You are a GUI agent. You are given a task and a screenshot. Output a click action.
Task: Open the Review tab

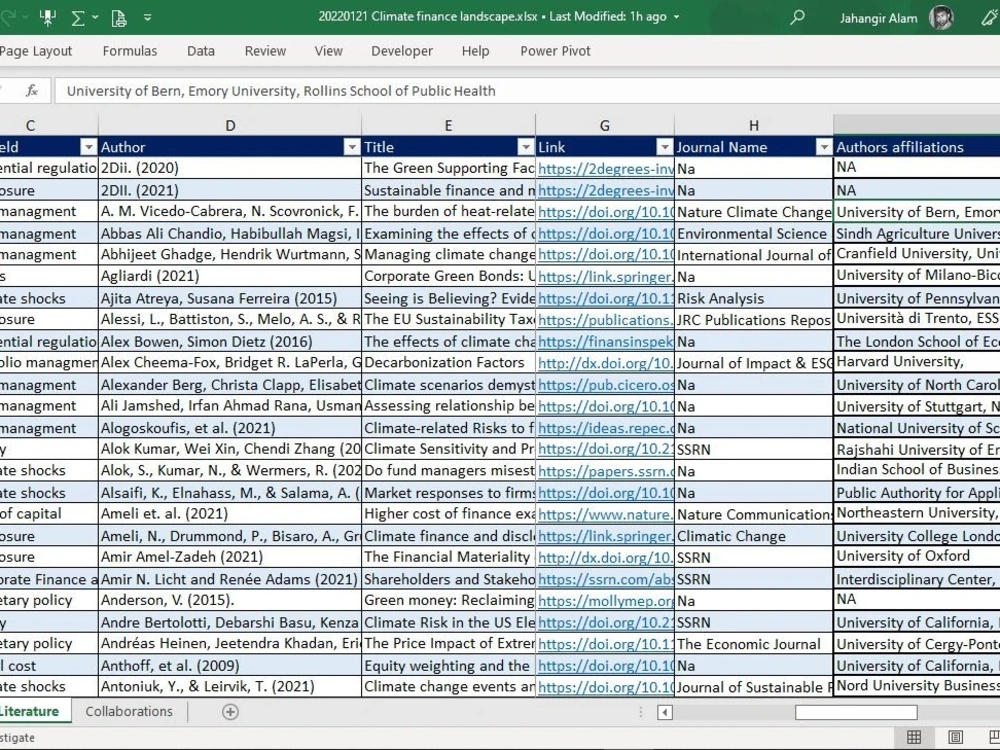[265, 51]
